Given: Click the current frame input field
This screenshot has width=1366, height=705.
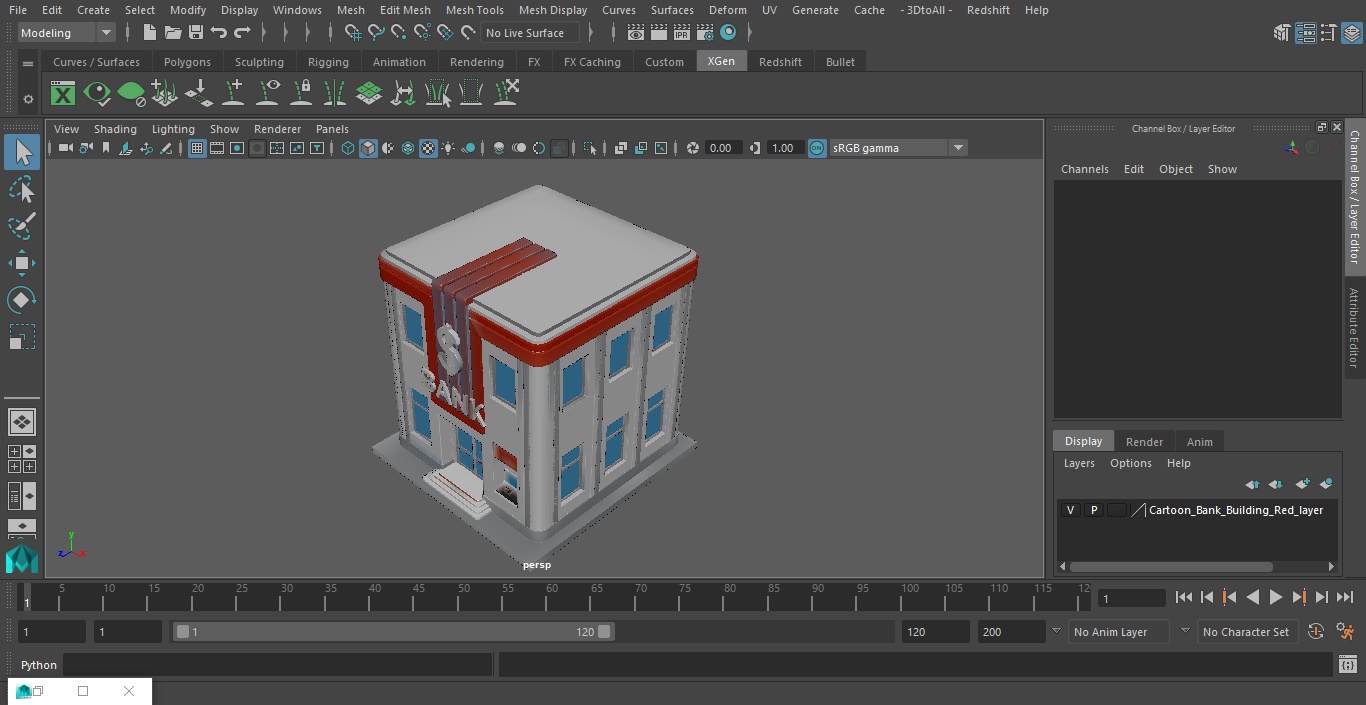Looking at the screenshot, I should 1131,598.
